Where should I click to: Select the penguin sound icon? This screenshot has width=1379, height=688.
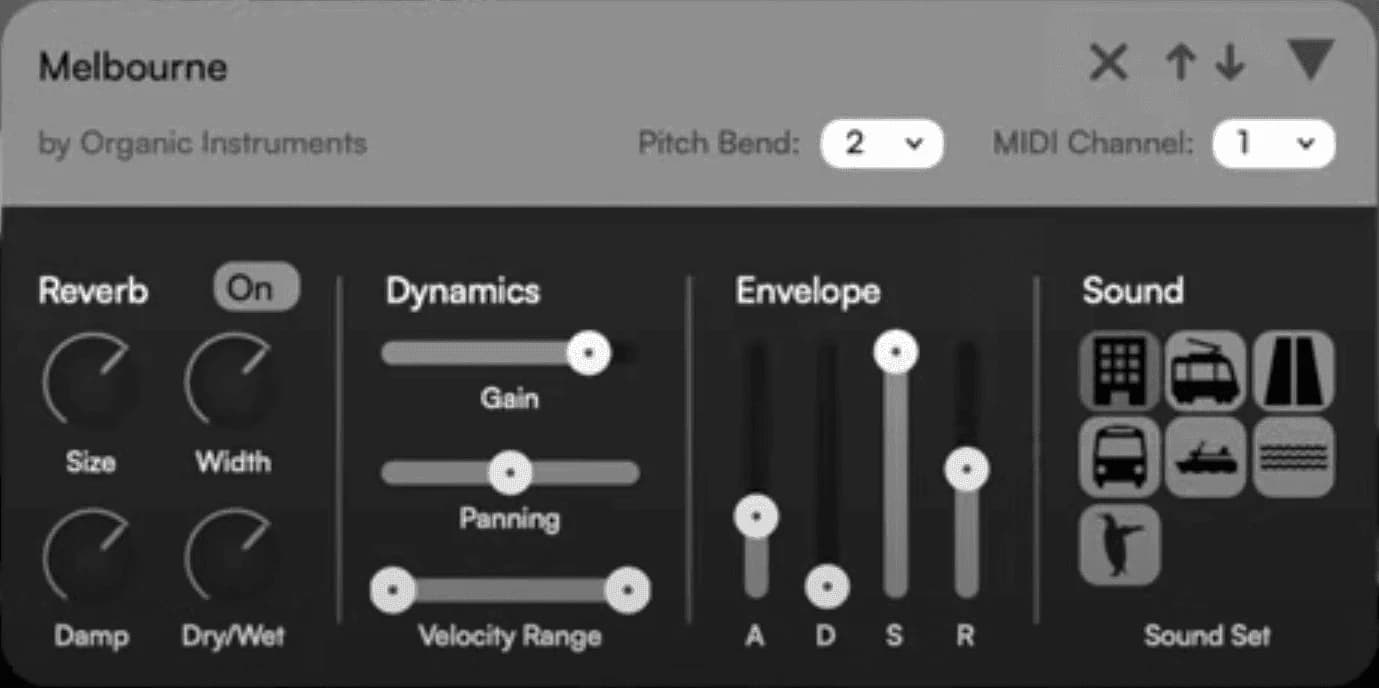[1120, 544]
